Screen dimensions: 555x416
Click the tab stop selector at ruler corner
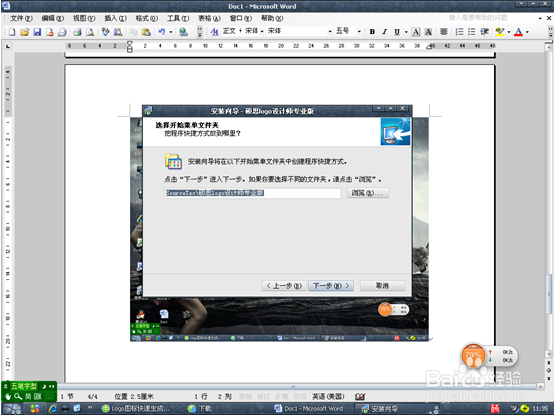(x=8, y=46)
